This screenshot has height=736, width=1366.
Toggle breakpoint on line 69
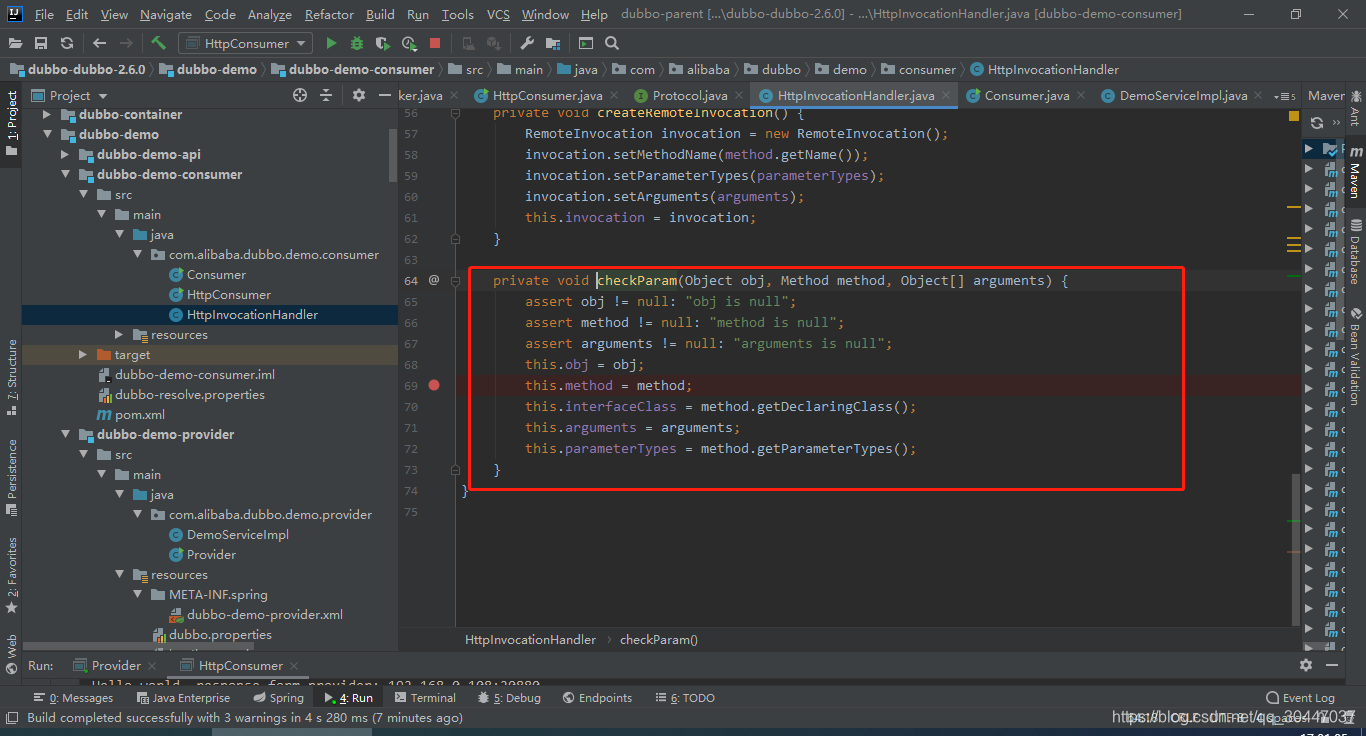pos(434,385)
